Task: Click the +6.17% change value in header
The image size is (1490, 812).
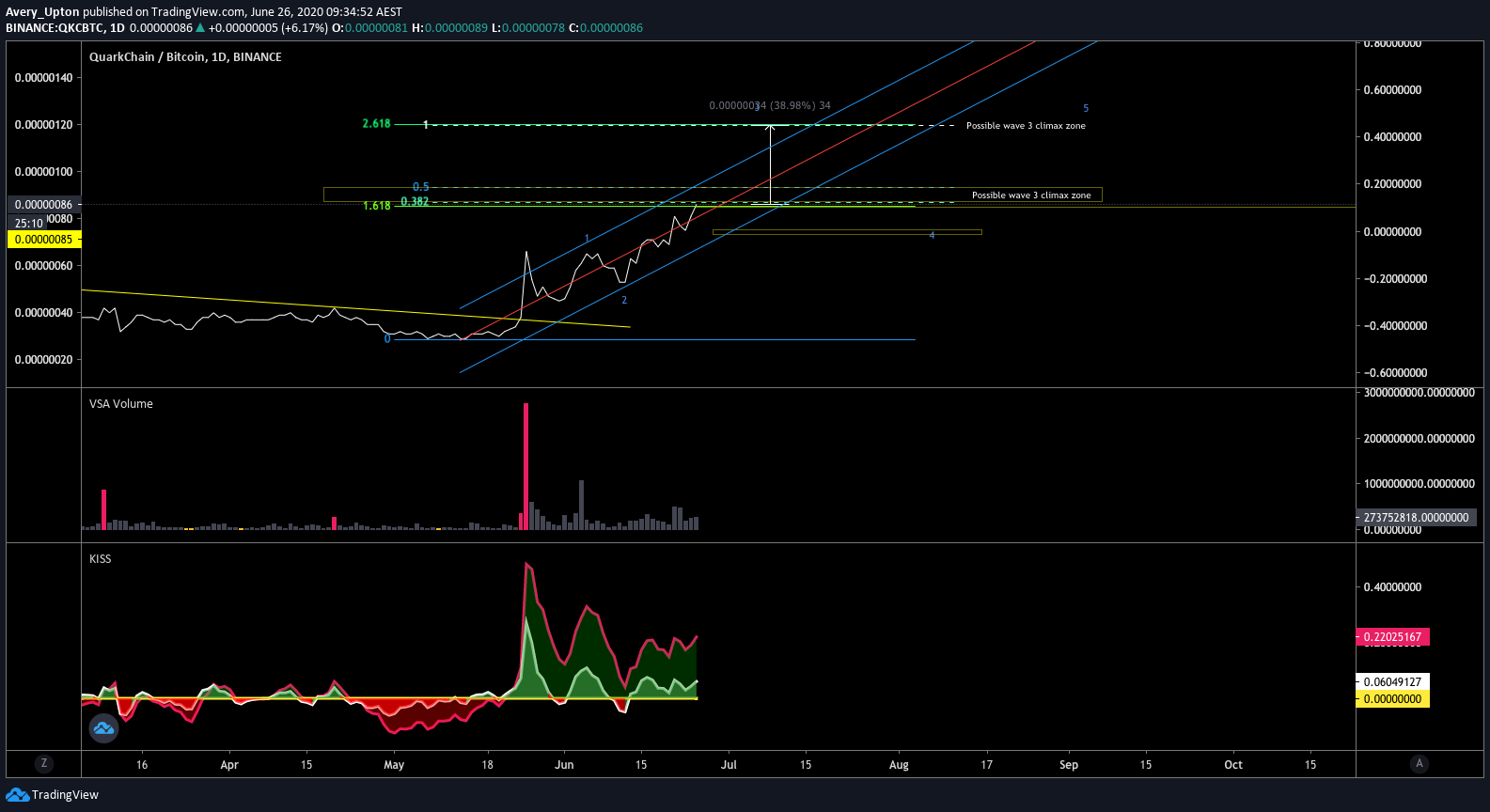Action: click(306, 28)
